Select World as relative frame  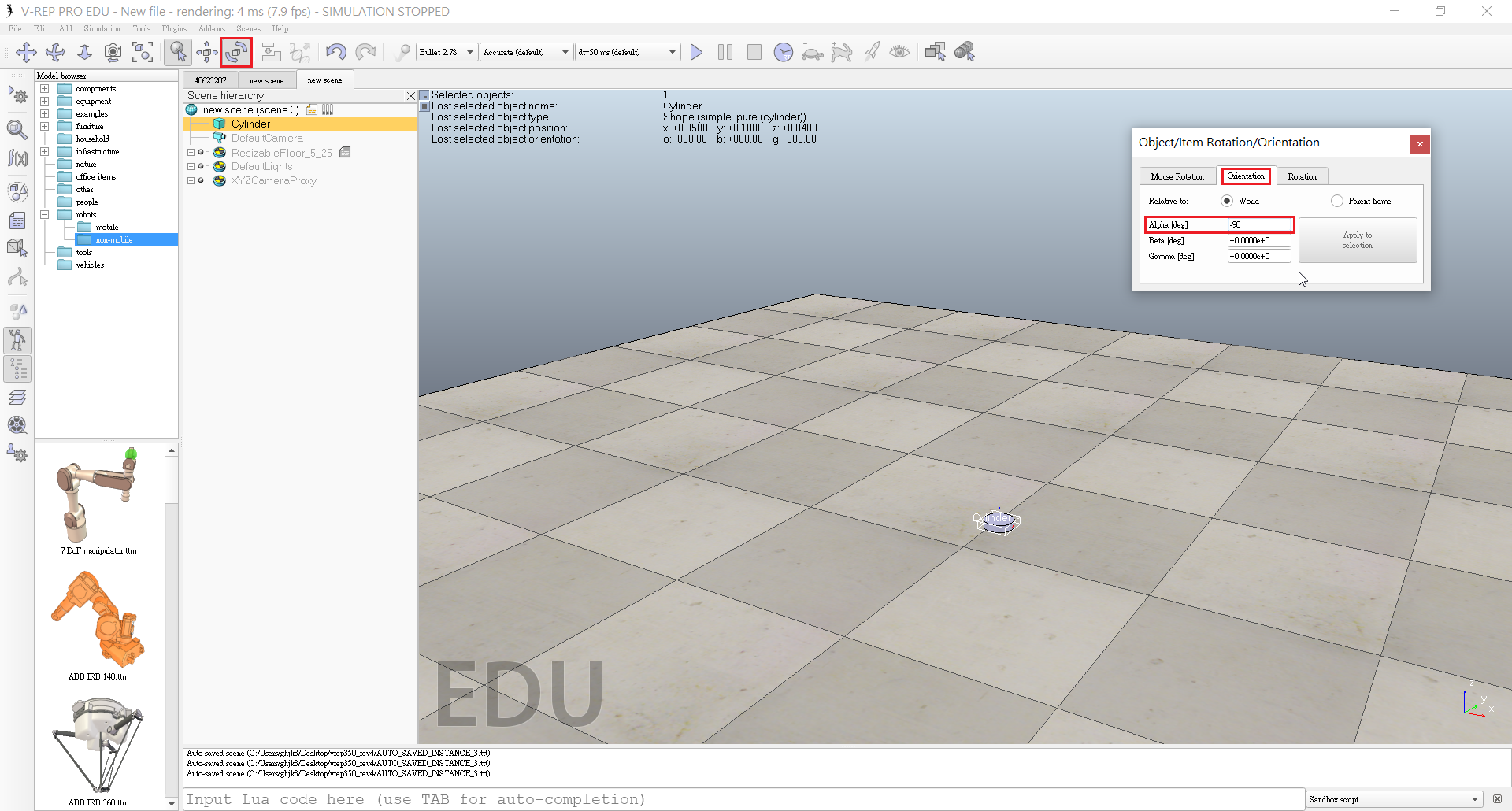coord(1226,201)
